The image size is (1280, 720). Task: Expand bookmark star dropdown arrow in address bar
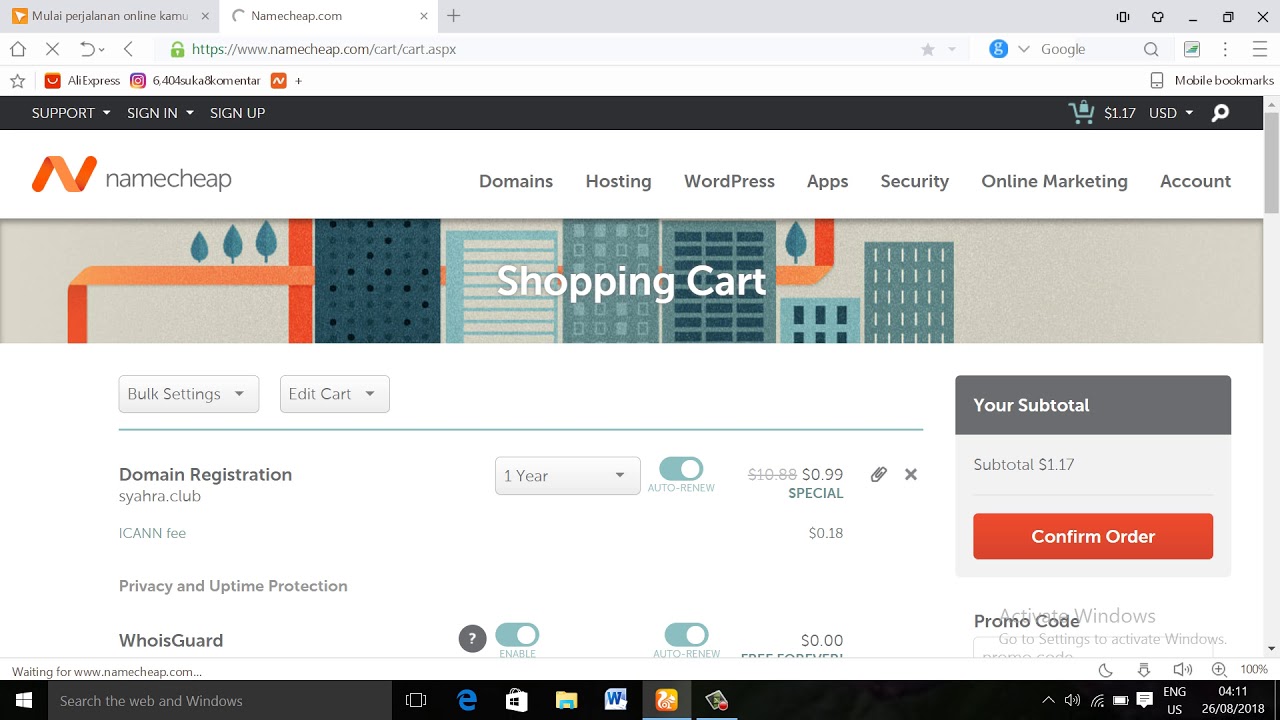952,49
